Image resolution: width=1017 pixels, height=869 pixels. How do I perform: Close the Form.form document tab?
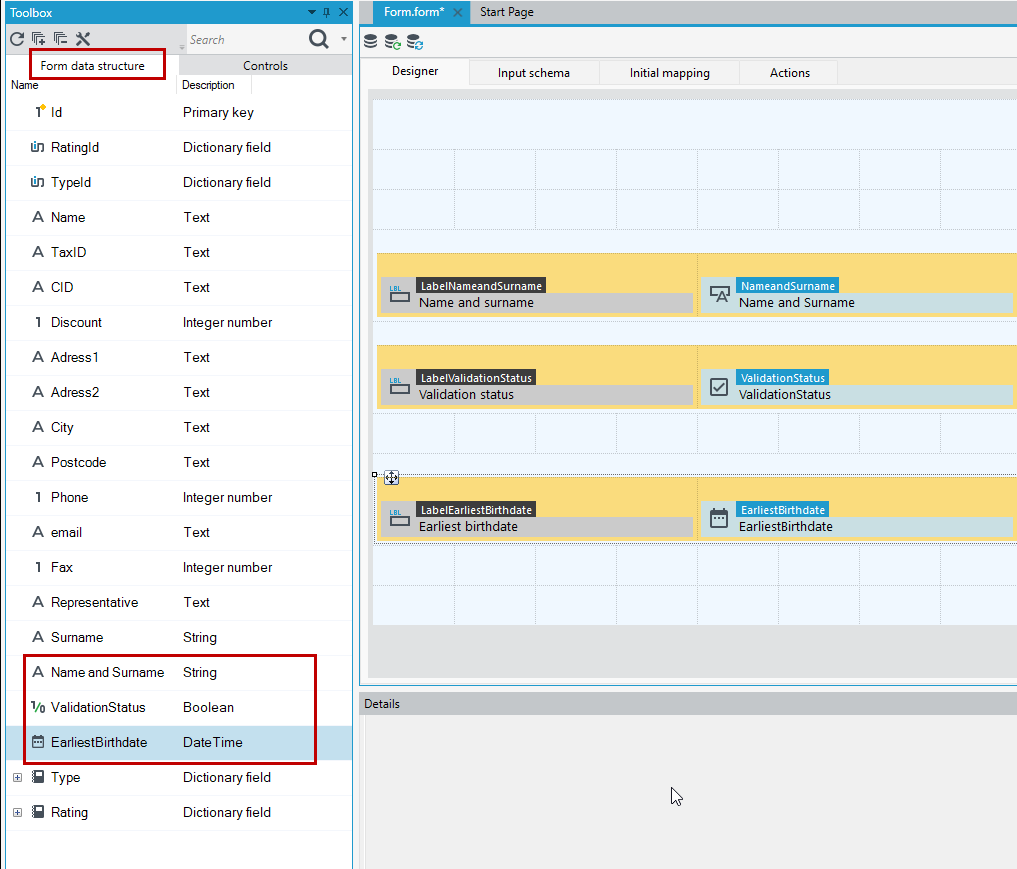click(457, 12)
